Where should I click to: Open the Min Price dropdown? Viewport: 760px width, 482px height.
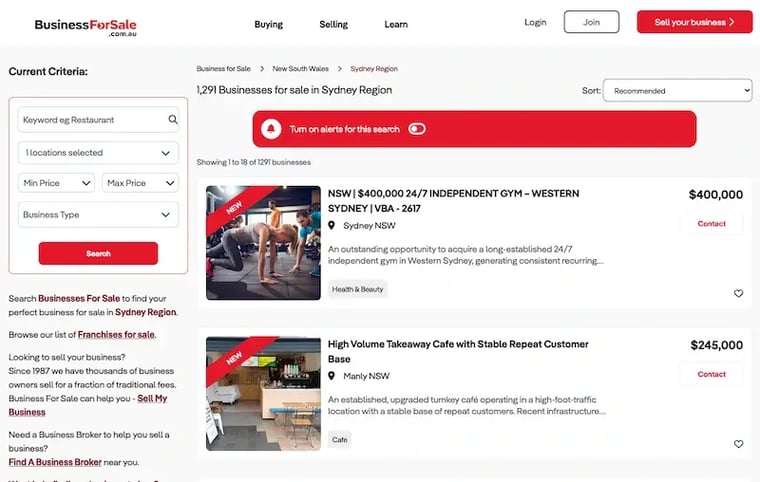(x=57, y=183)
